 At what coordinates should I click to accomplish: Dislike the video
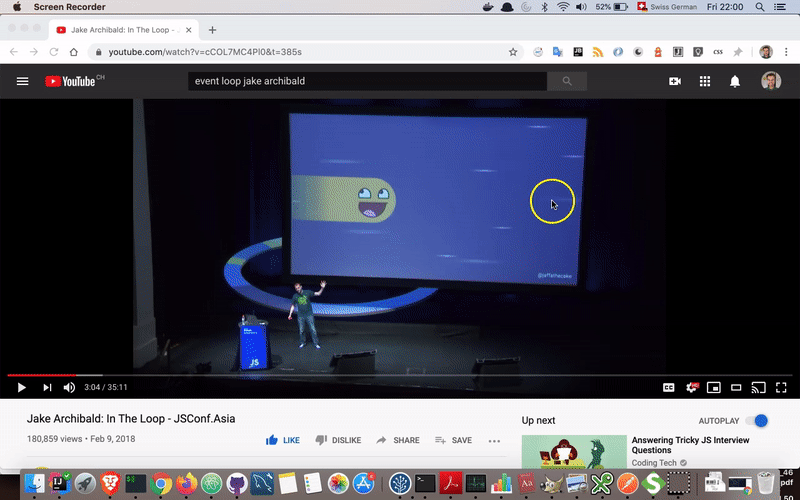point(338,440)
